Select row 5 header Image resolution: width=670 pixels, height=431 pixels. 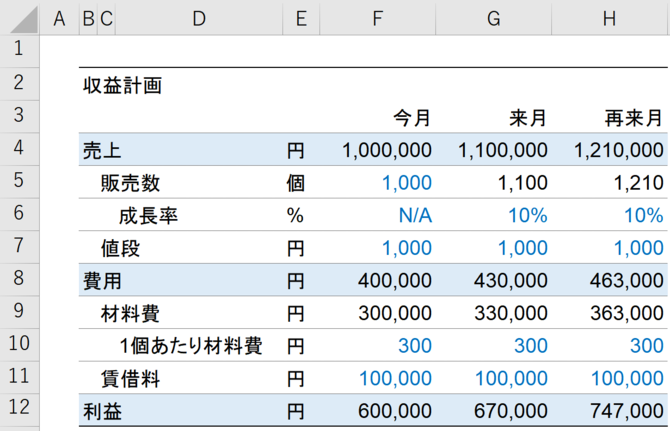click(x=19, y=182)
